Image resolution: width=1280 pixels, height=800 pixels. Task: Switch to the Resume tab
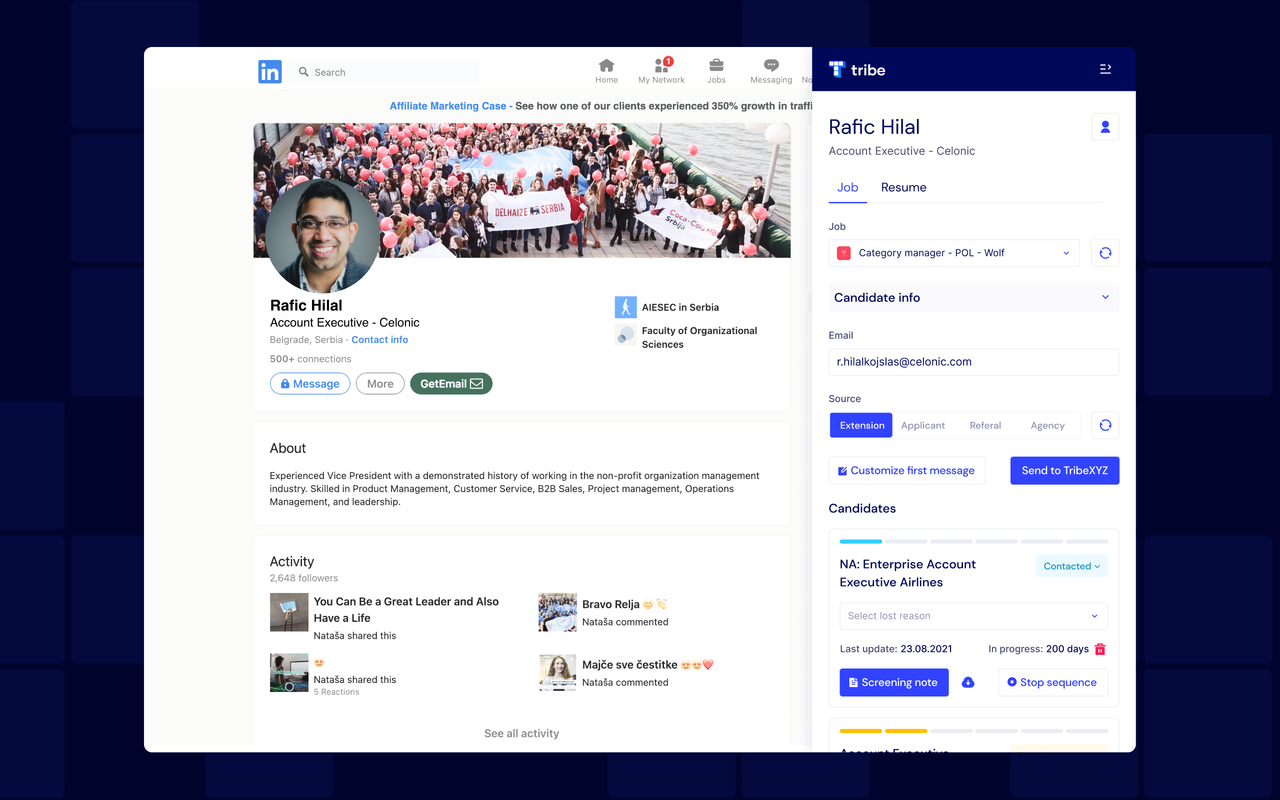click(x=903, y=187)
